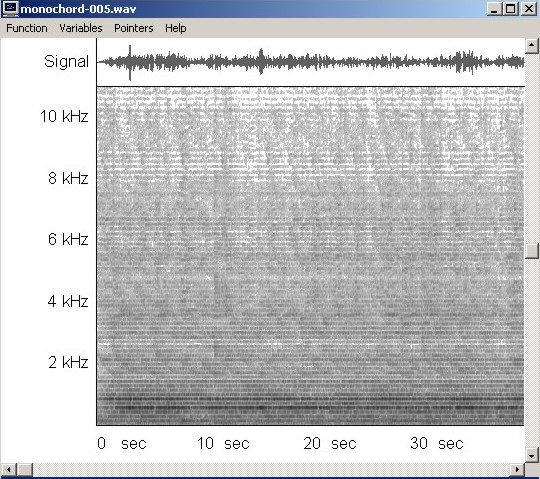This screenshot has width=540, height=479.
Task: Open the Help menu
Action: [x=176, y=28]
